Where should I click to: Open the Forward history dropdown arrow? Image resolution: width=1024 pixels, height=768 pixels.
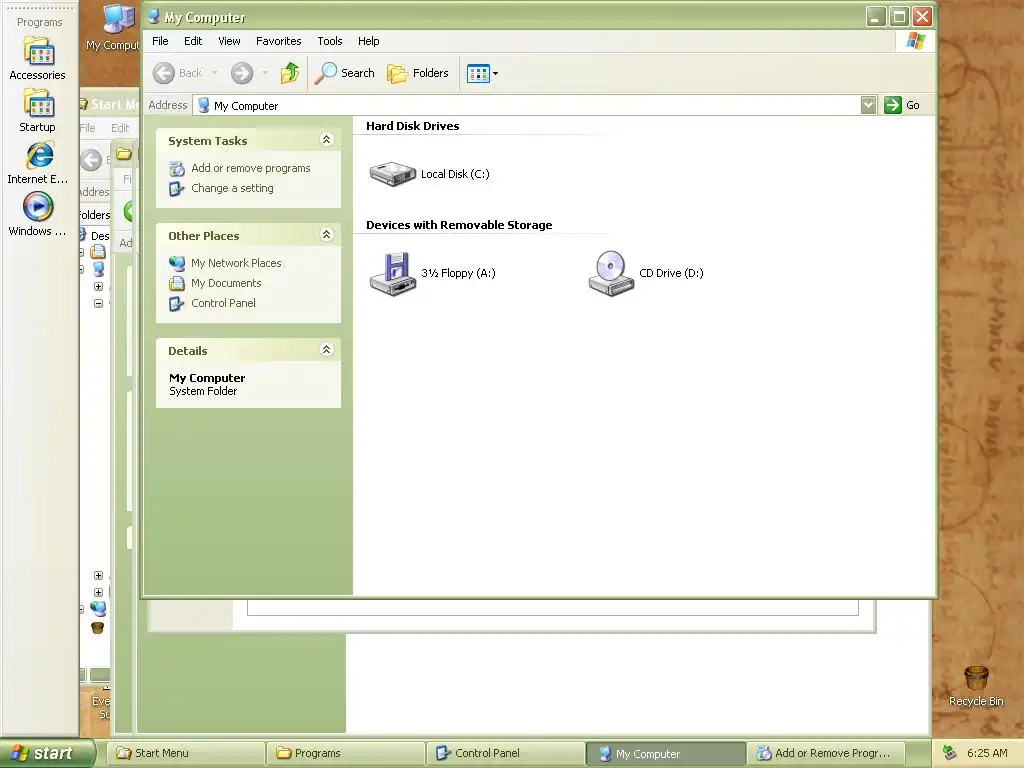(265, 73)
